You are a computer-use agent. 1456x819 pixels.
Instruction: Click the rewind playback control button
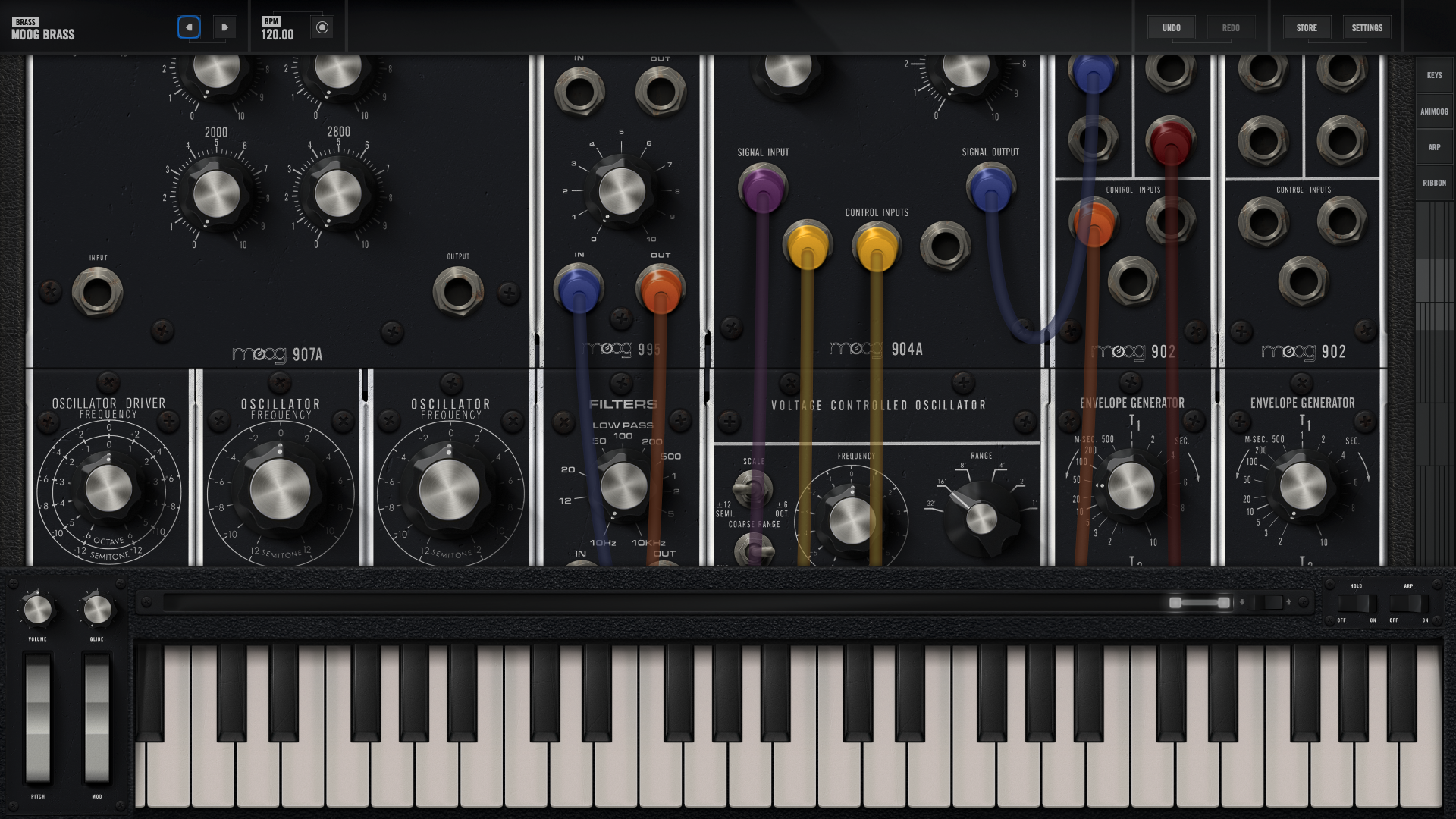[189, 27]
